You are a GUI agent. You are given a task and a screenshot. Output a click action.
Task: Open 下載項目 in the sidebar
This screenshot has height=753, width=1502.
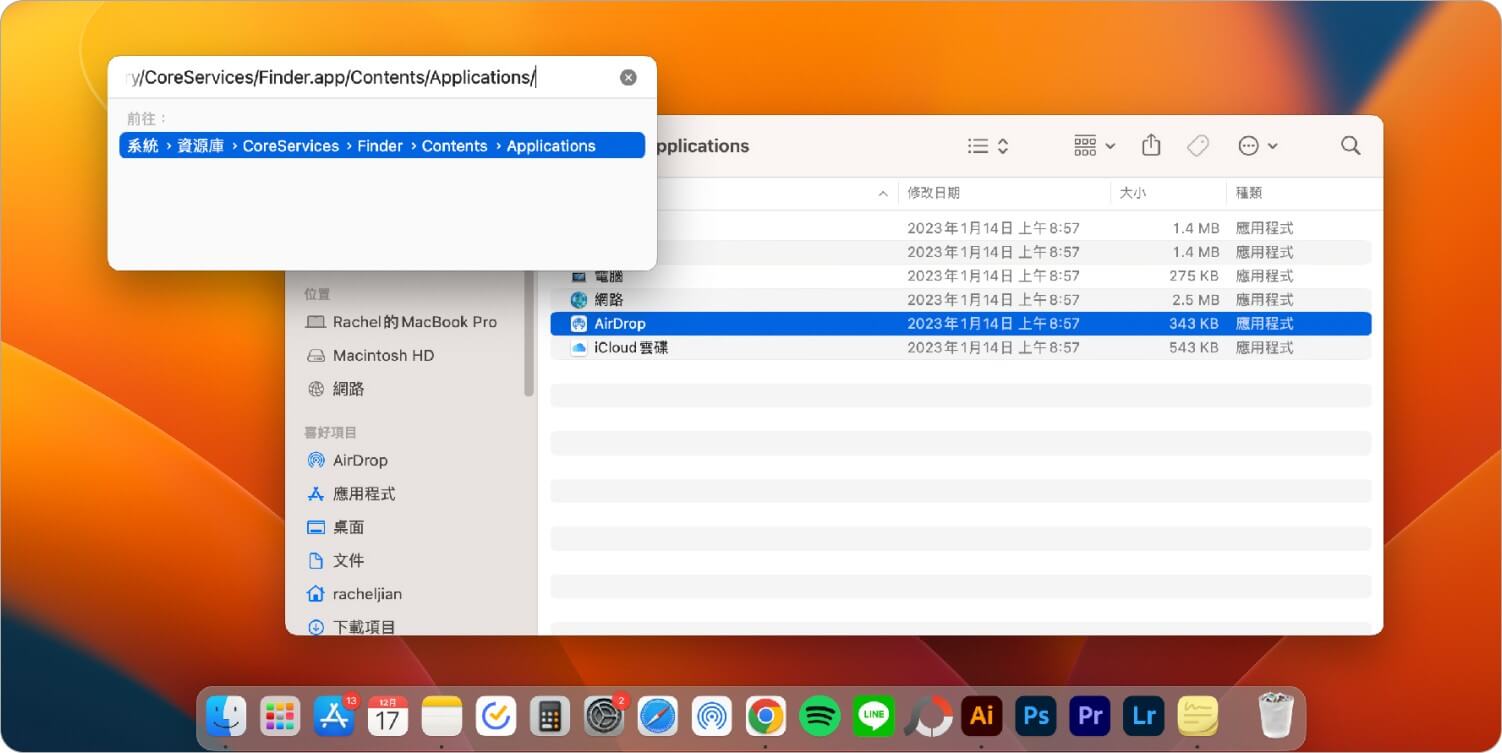pos(351,627)
